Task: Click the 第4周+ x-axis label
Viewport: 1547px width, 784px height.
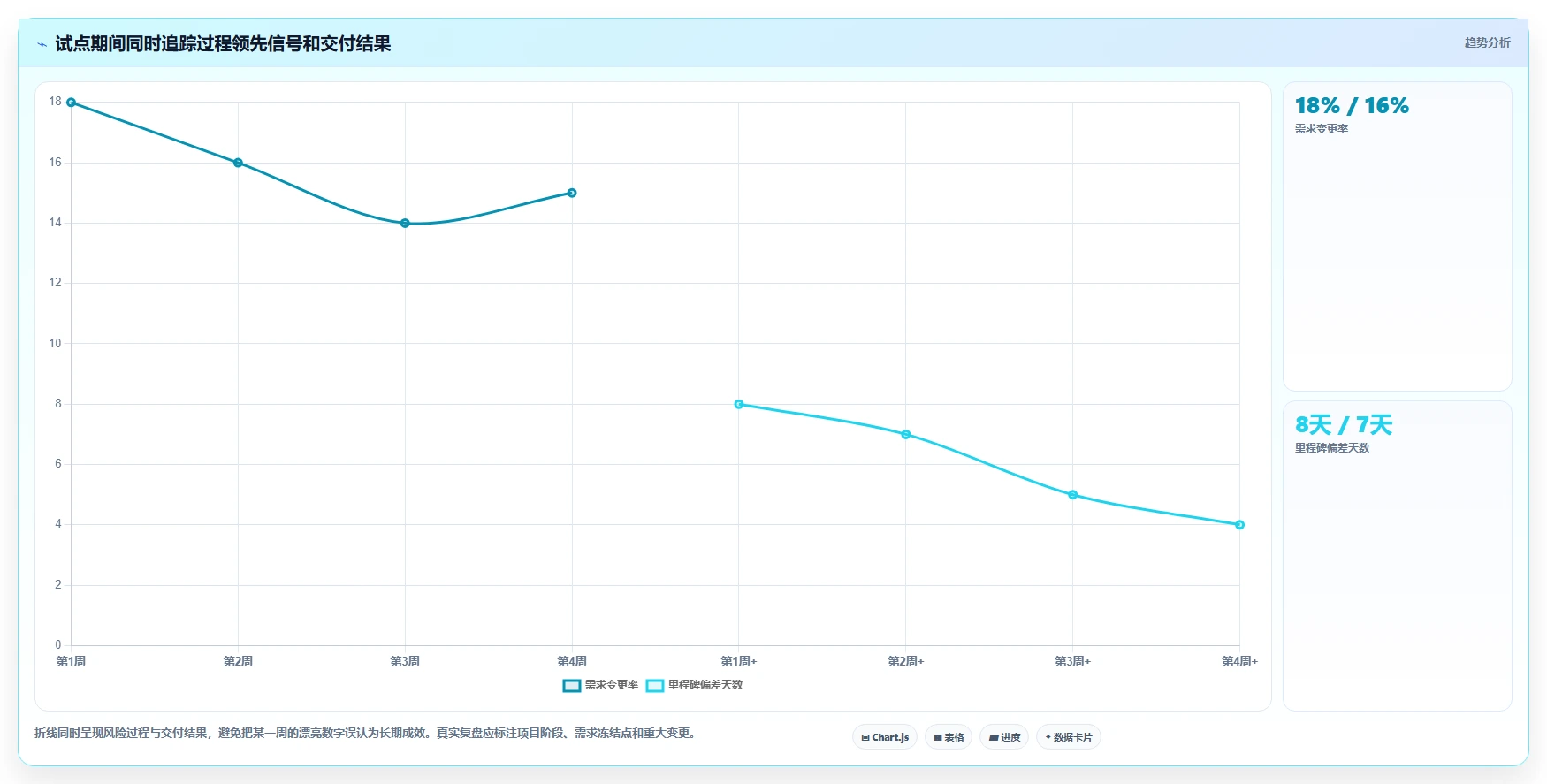Action: (x=1239, y=661)
